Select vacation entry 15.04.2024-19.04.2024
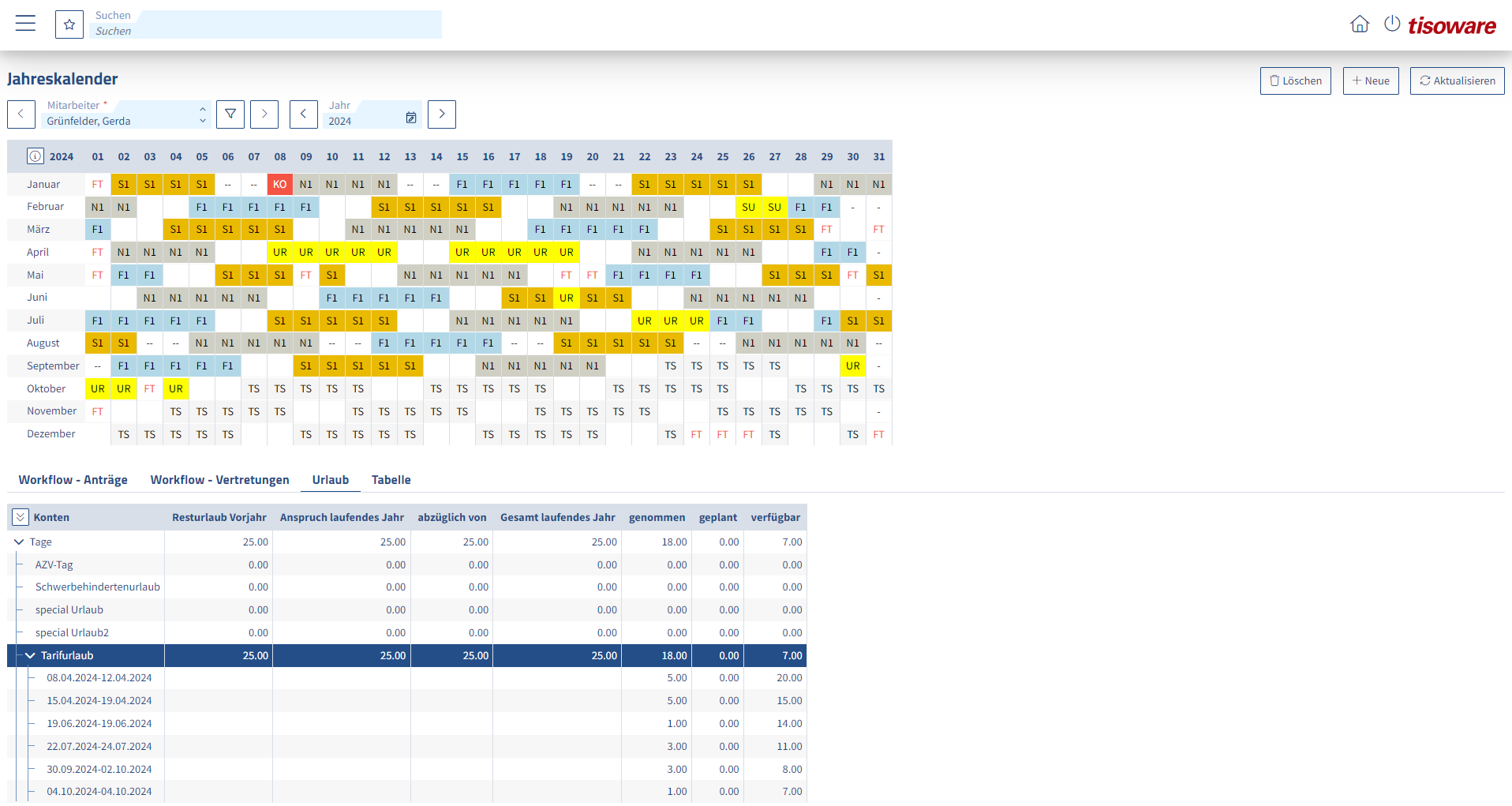This screenshot has width=1512, height=806. pyautogui.click(x=406, y=701)
